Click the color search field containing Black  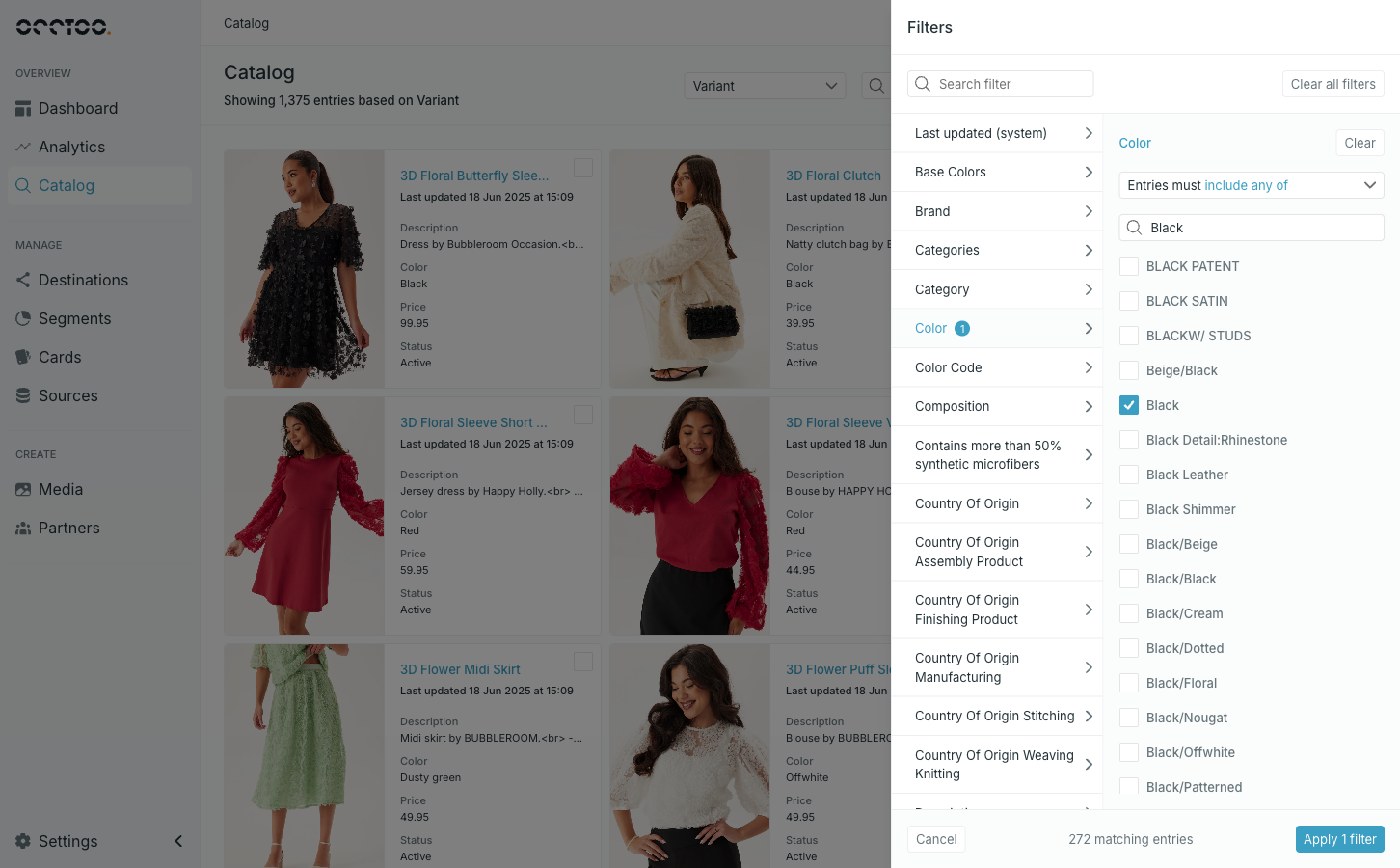coord(1252,228)
